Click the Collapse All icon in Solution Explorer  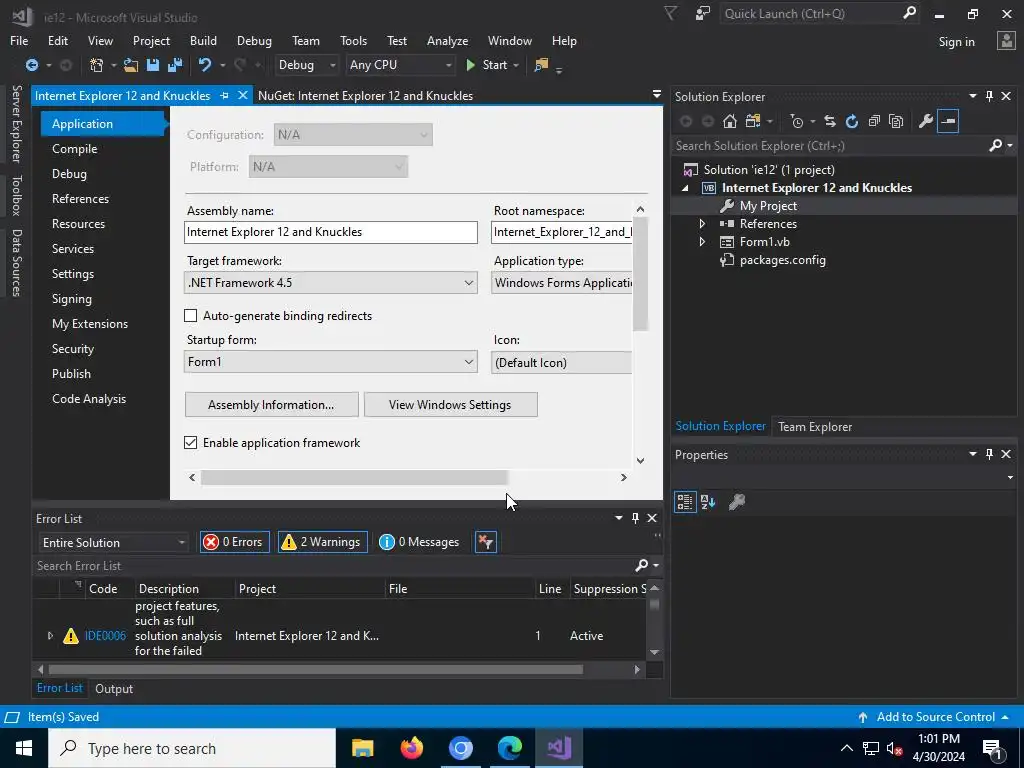pos(874,121)
